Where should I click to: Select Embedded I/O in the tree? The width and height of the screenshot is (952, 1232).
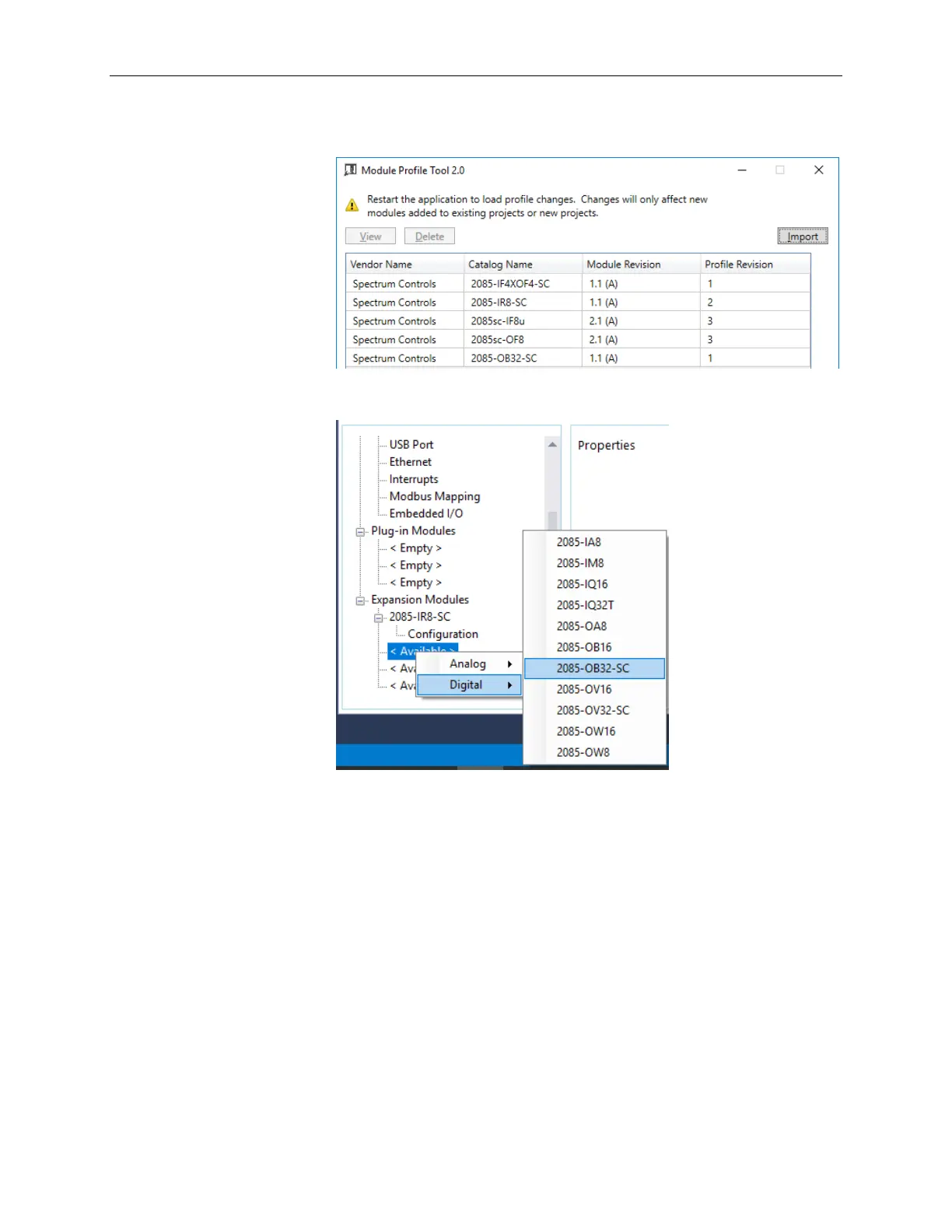426,513
